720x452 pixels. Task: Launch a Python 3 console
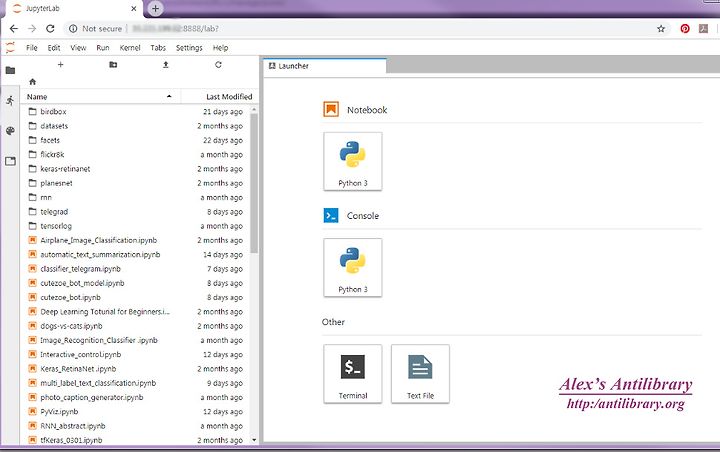click(x=353, y=267)
